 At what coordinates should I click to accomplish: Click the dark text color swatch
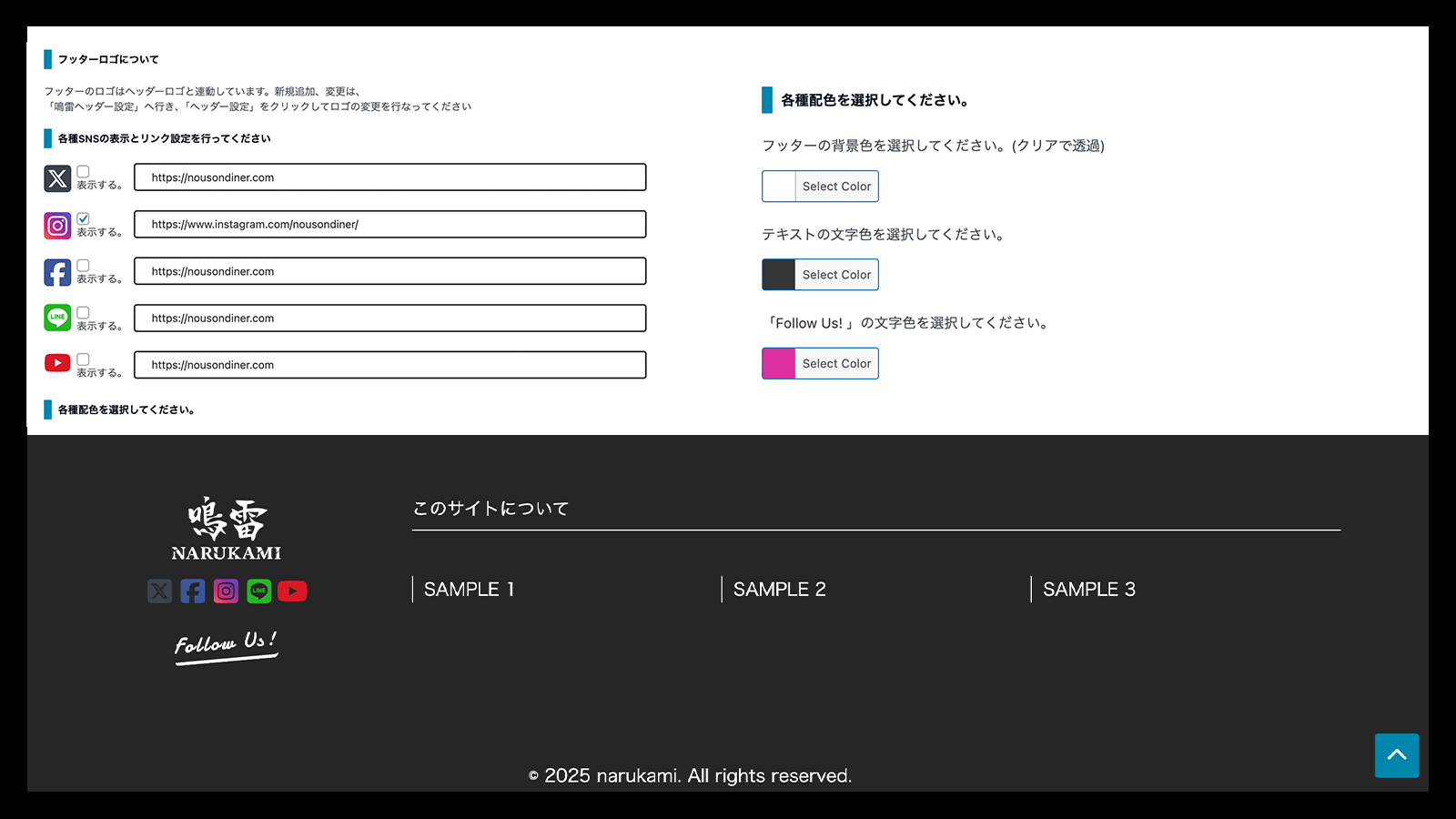(x=777, y=274)
